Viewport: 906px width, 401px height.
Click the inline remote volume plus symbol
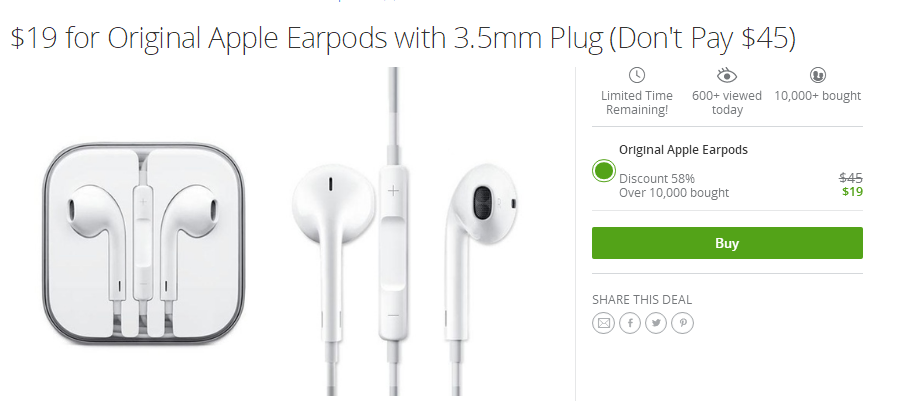(x=393, y=191)
